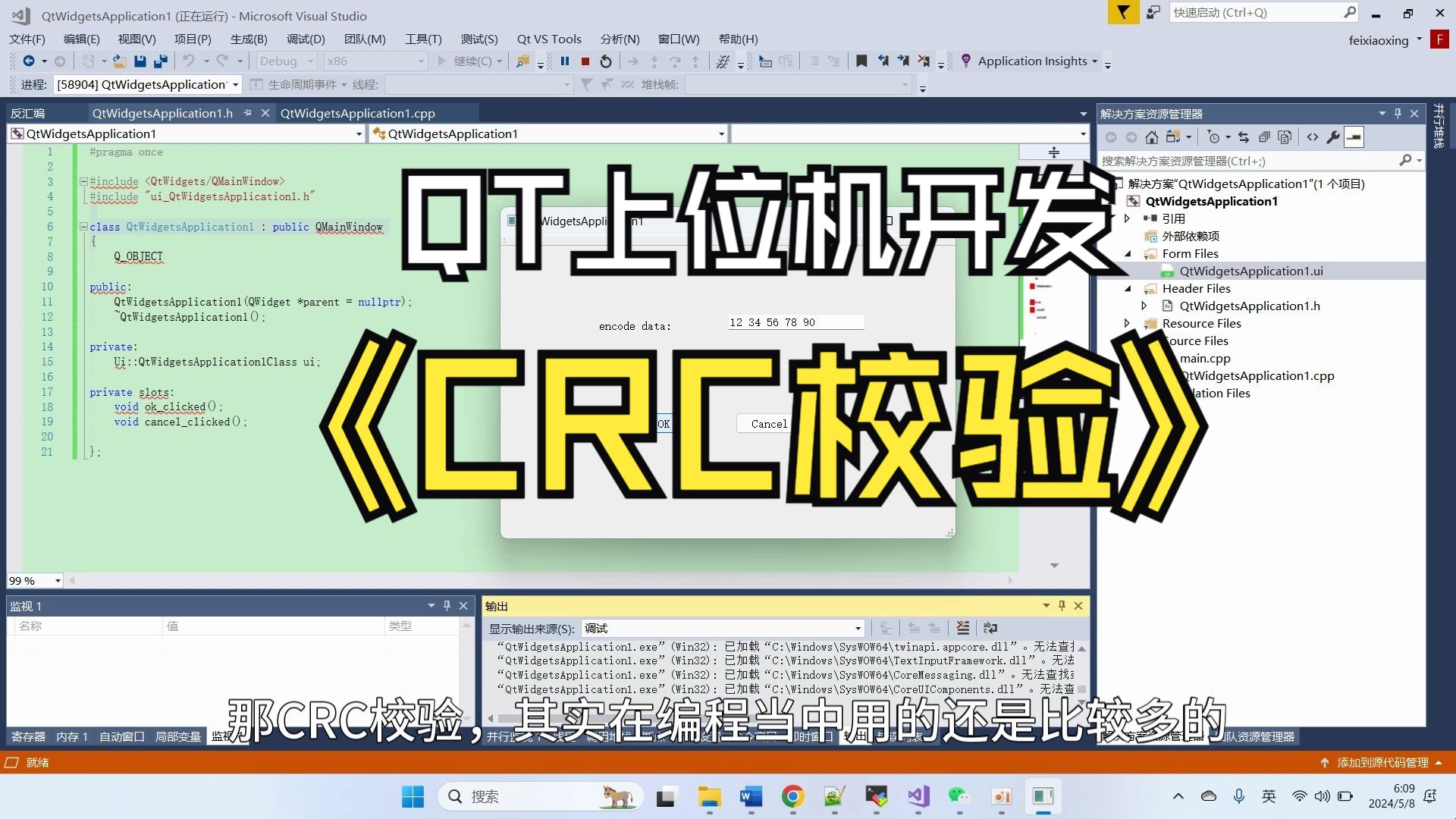1456x819 pixels.
Task: Select main.cpp in Solution Explorer
Action: pos(1205,359)
